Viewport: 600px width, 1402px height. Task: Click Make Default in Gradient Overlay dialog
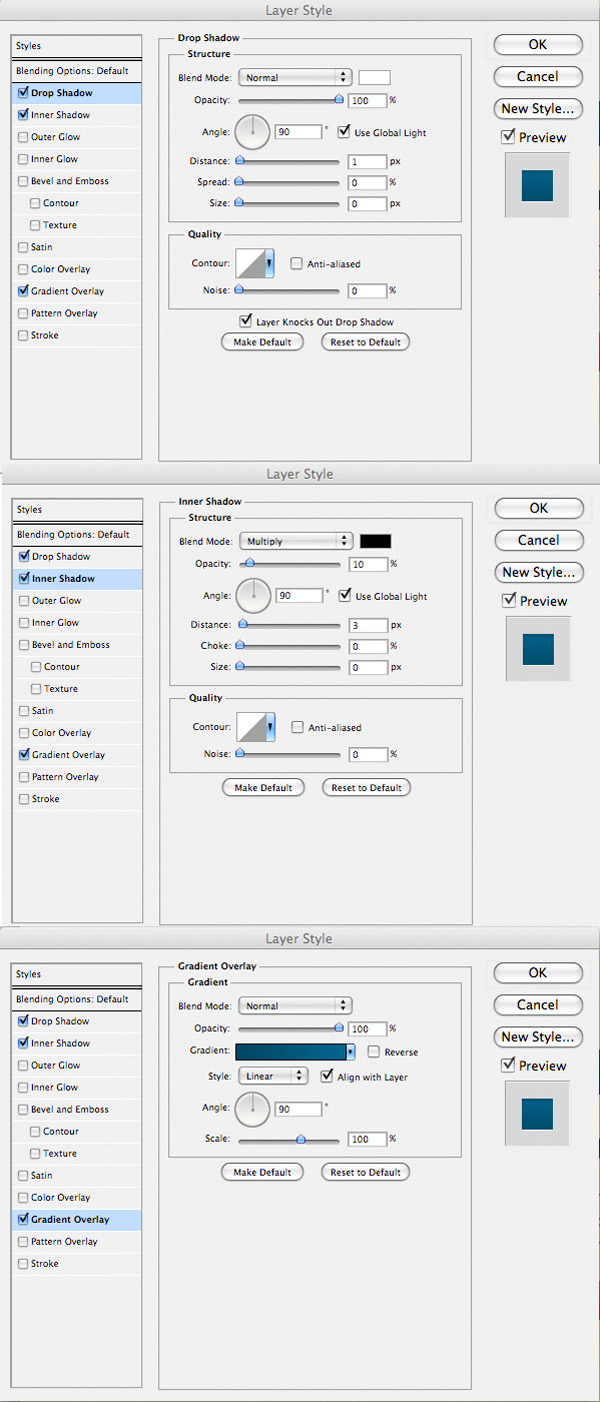coord(262,1172)
